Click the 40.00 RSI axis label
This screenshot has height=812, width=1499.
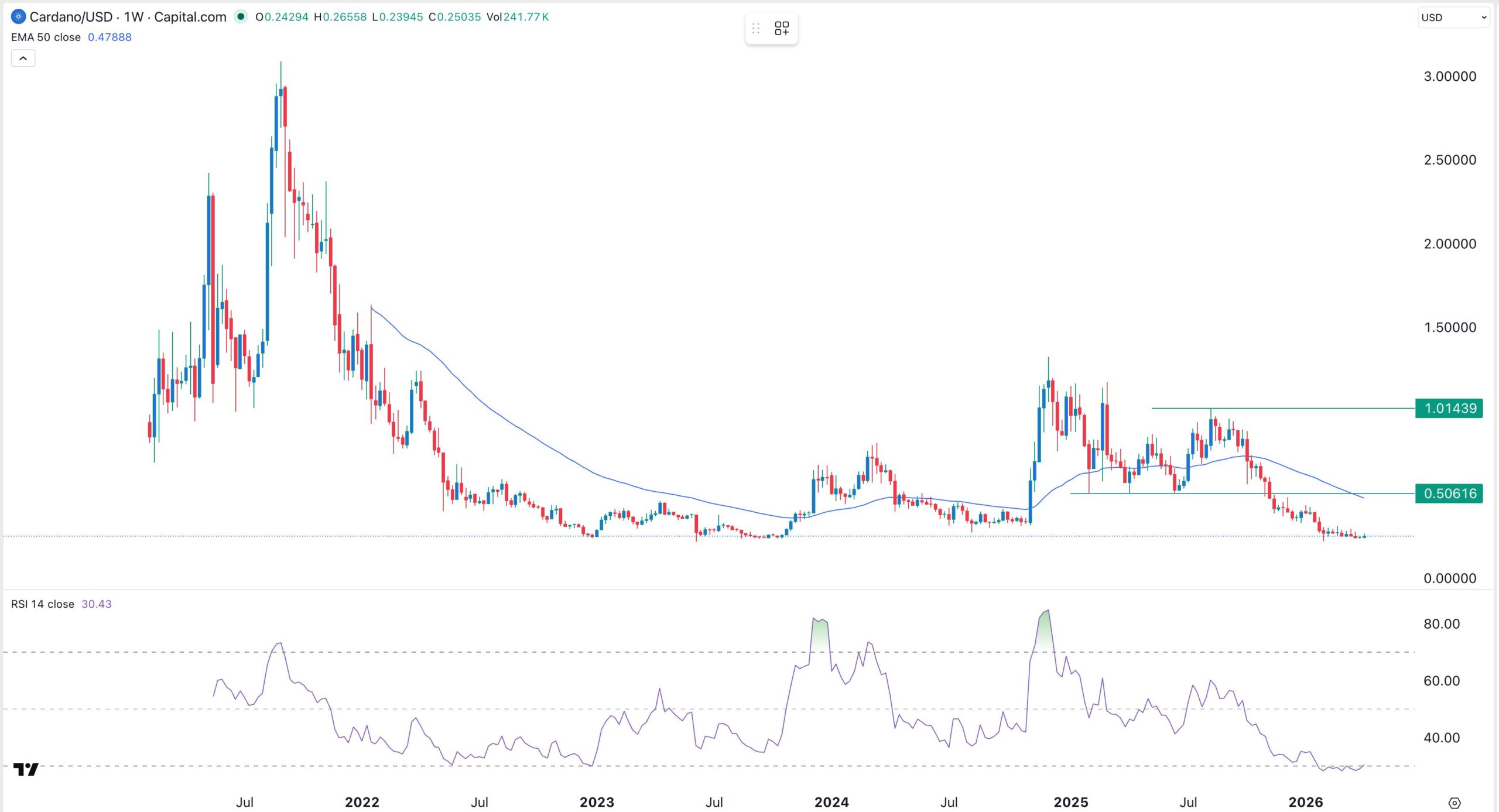pos(1442,738)
